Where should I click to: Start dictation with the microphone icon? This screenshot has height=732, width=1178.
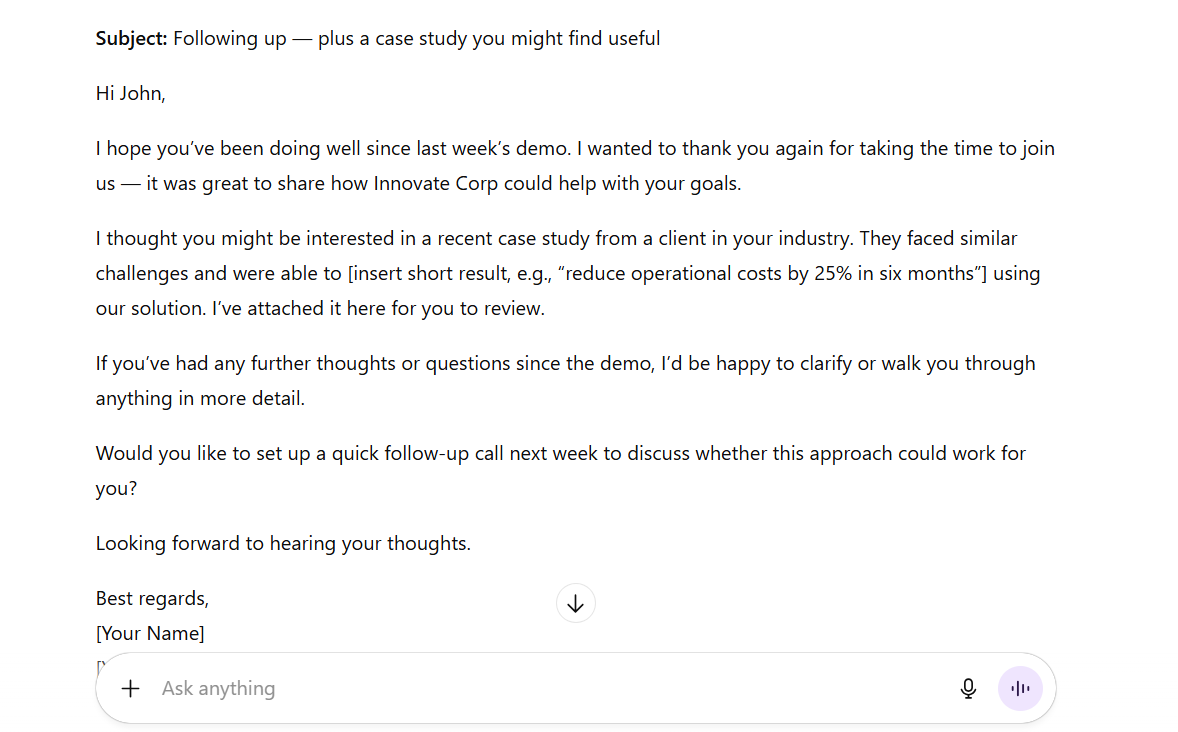968,688
